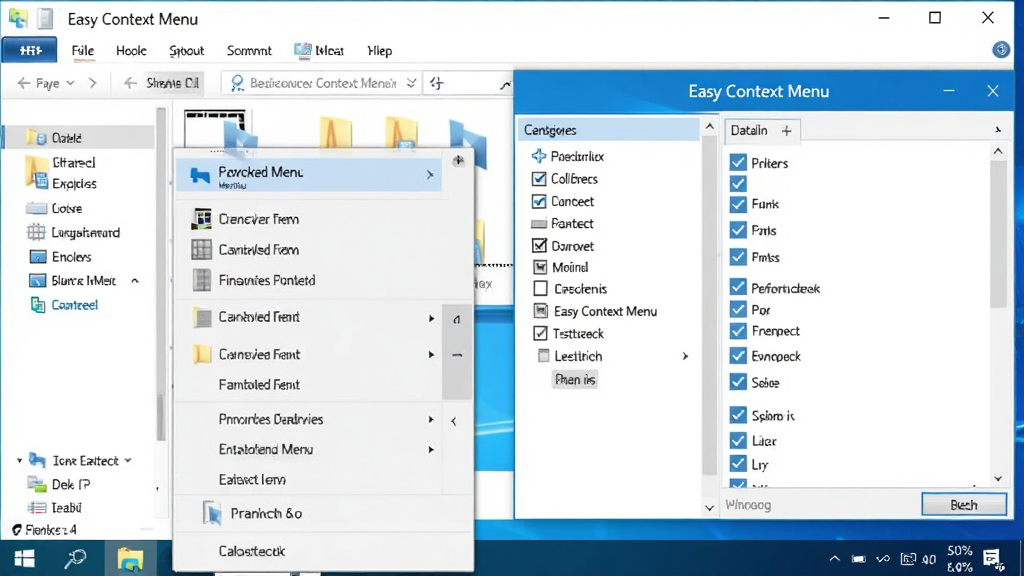Screen dimensions: 1024x576
Task: Click the Moinel category icon
Action: coord(540,267)
